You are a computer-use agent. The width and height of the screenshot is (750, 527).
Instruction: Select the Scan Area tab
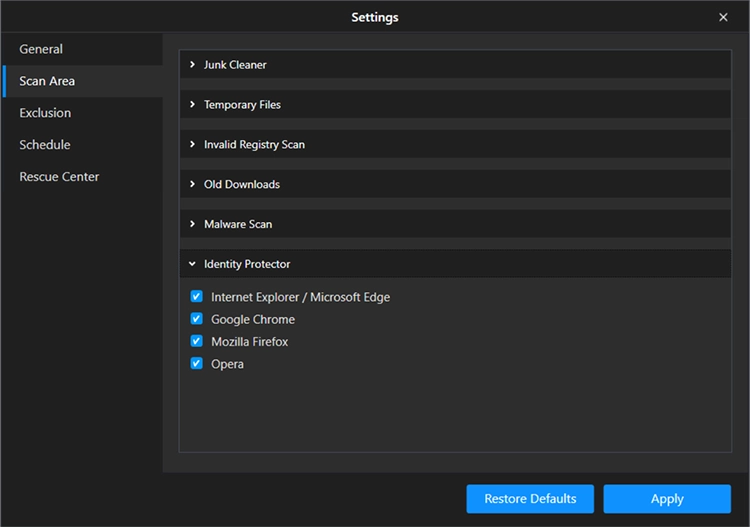click(47, 81)
